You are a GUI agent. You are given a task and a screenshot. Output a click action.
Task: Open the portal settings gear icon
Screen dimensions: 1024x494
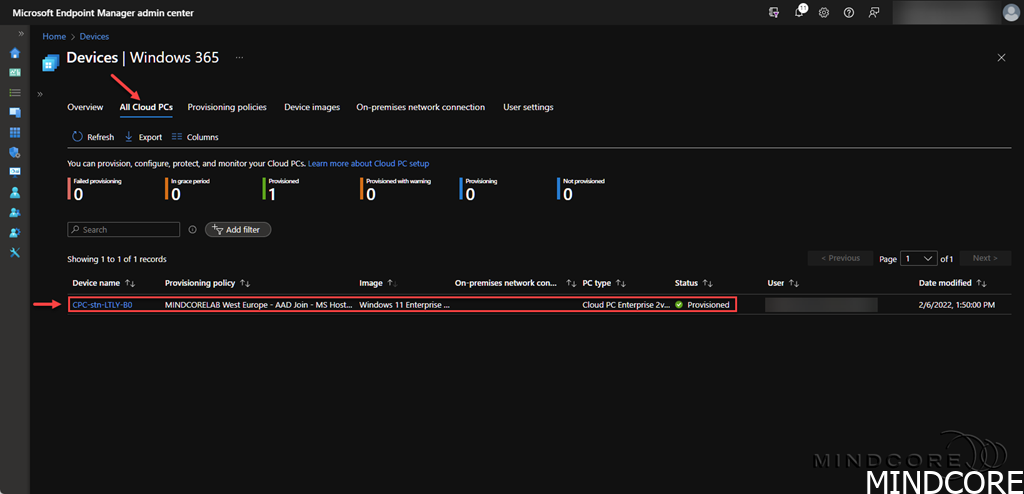pos(824,12)
